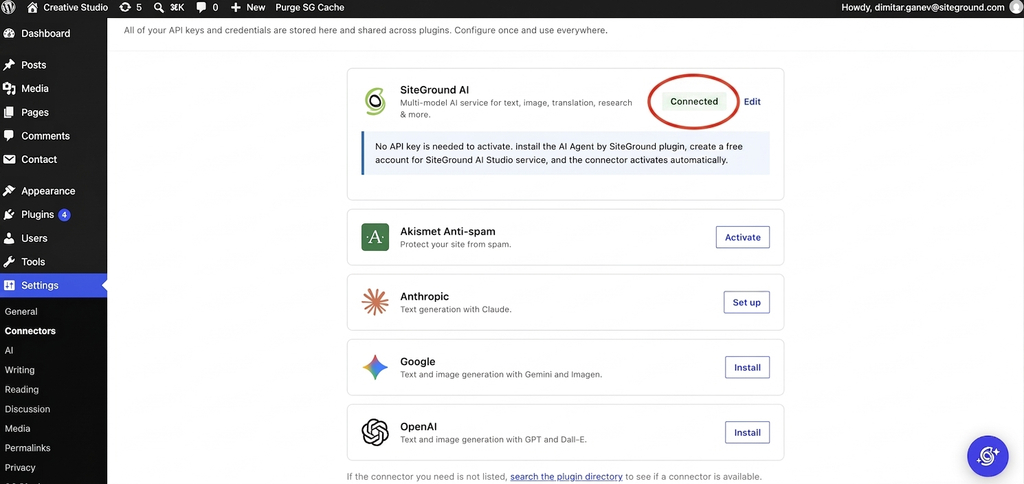Image resolution: width=1024 pixels, height=484 pixels.
Task: Click the Creative Studio home icon
Action: point(32,8)
